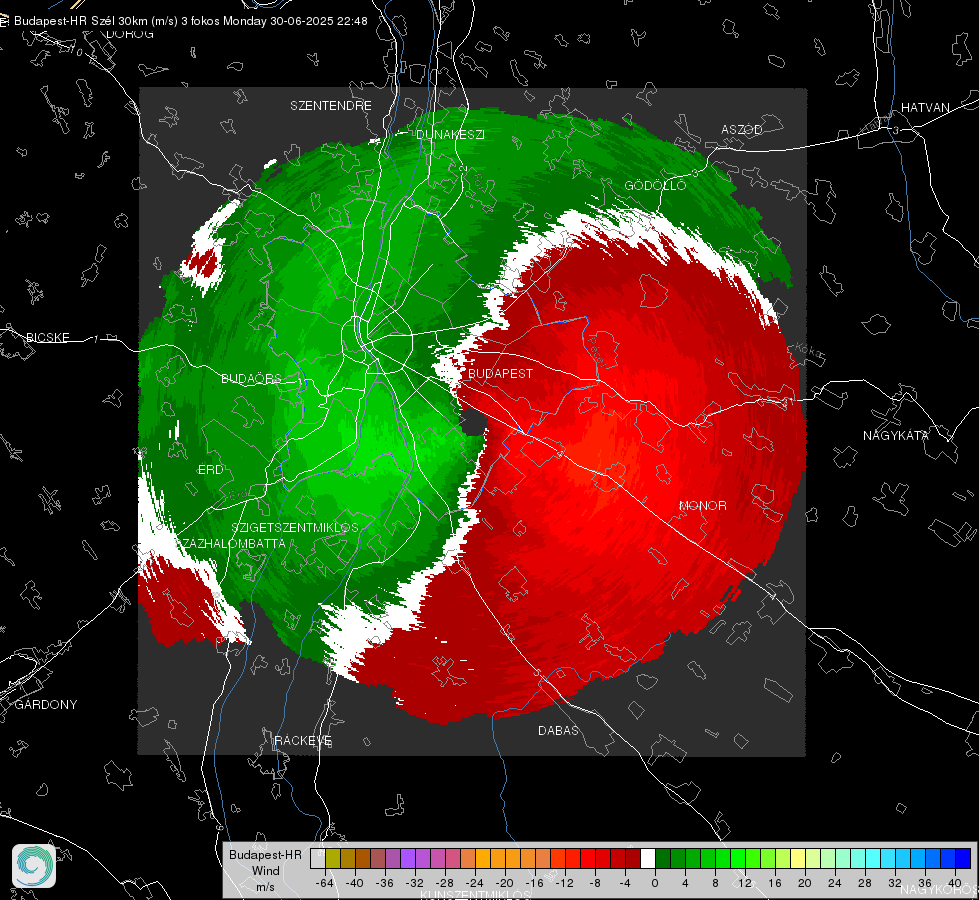This screenshot has height=900, width=979.
Task: Select the gray swatch starting the wind legend
Action: pos(318,858)
